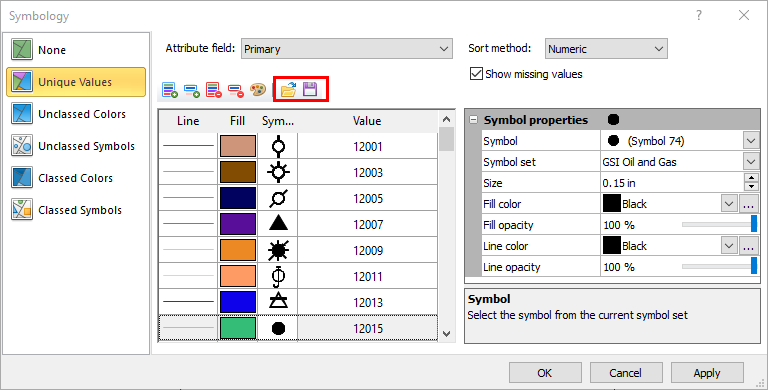The width and height of the screenshot is (768, 390).
Task: Click the Cancel button
Action: (625, 373)
